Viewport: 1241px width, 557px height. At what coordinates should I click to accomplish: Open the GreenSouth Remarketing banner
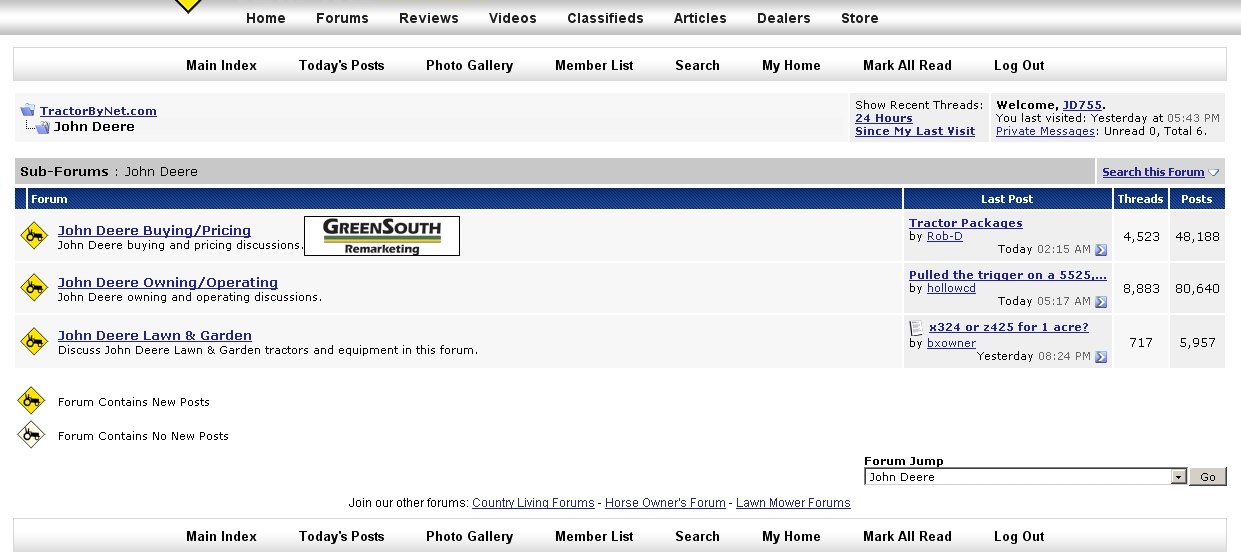click(x=382, y=236)
